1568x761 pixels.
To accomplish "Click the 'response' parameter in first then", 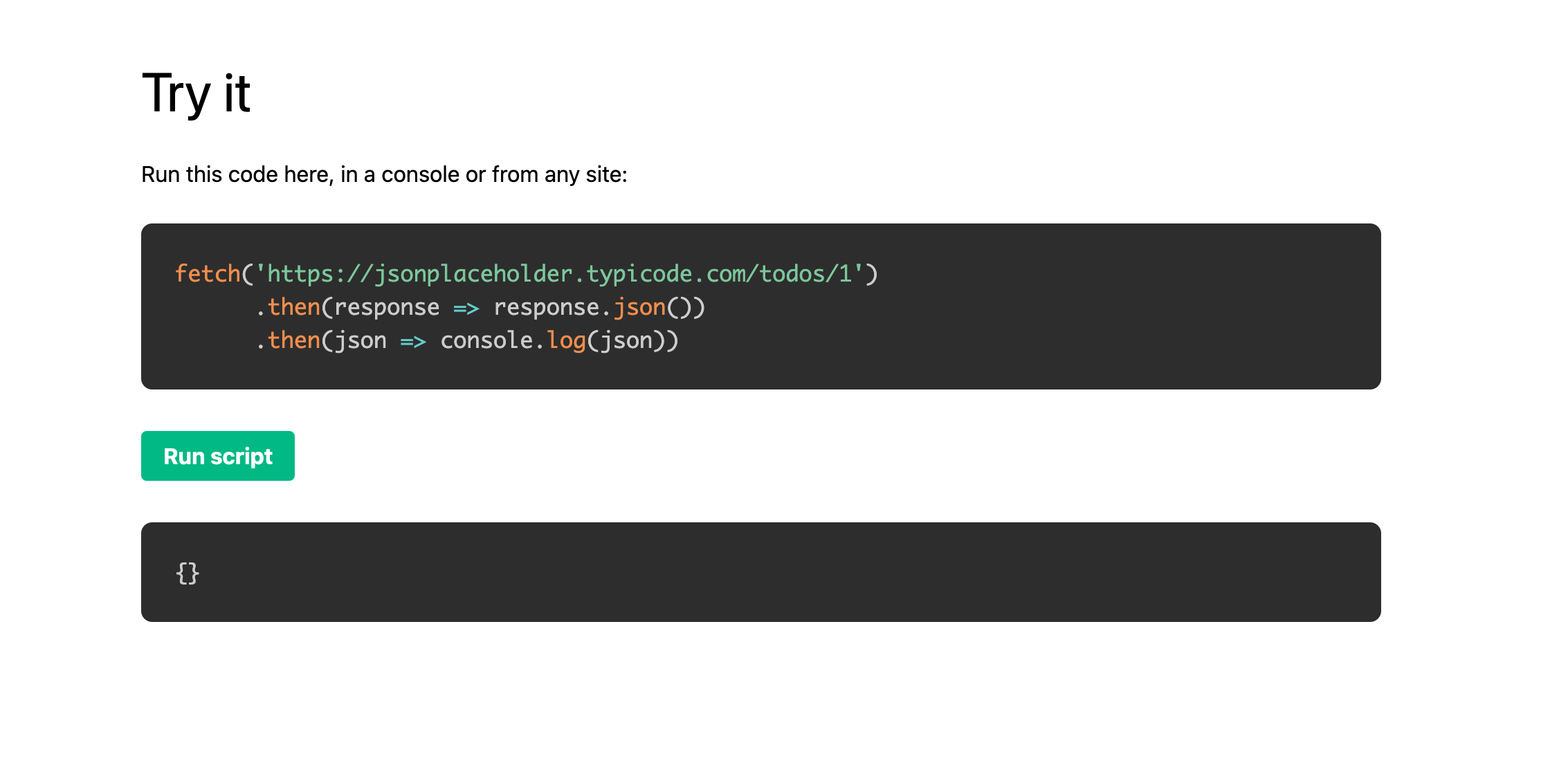I will pyautogui.click(x=387, y=307).
